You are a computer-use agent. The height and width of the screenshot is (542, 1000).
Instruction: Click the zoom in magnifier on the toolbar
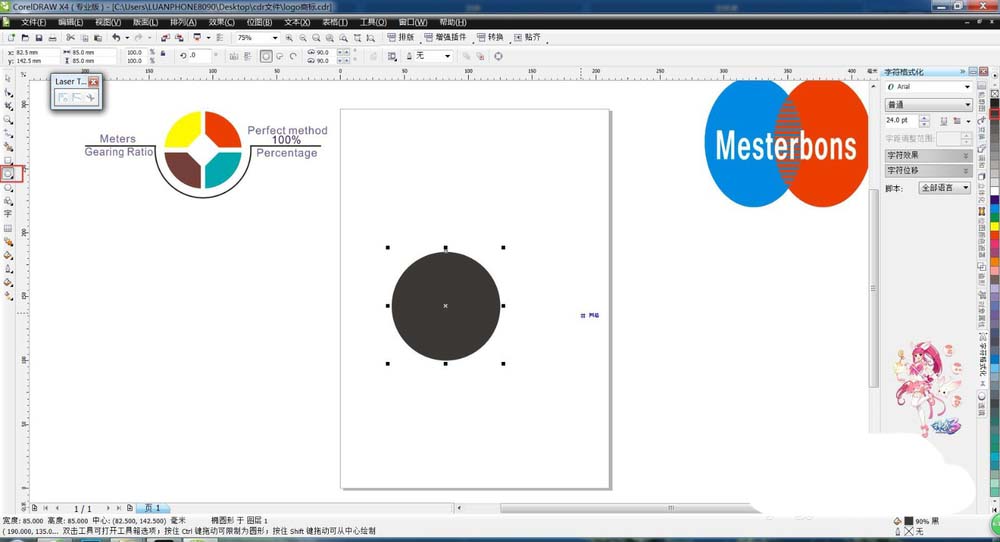pos(289,38)
